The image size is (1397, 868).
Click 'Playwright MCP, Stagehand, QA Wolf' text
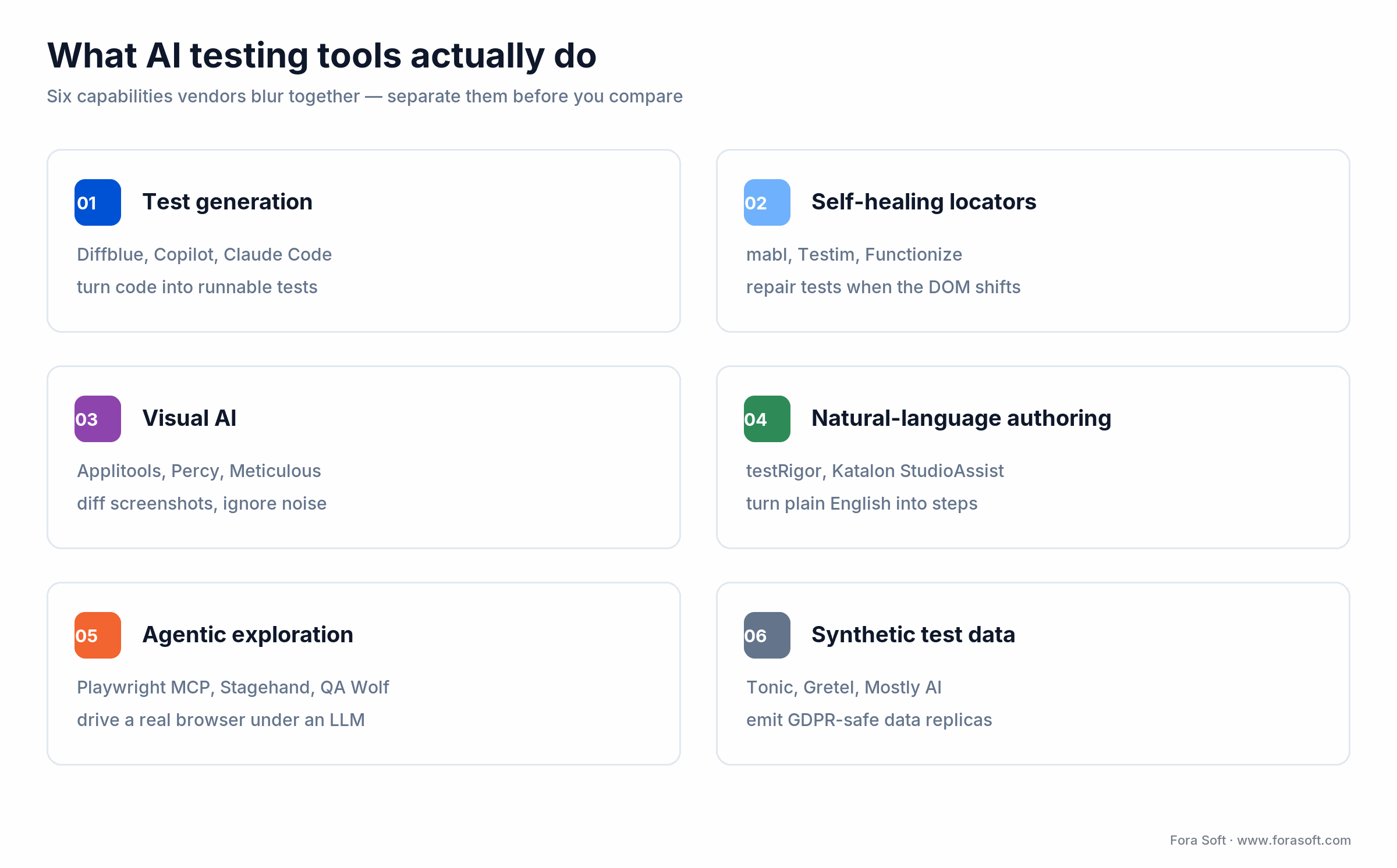coord(233,688)
